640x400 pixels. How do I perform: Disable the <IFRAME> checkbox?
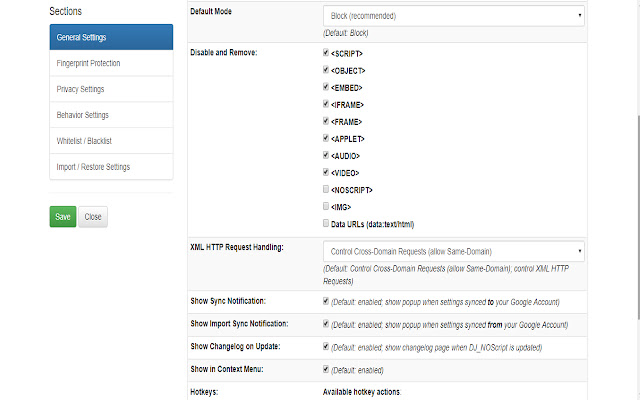point(326,104)
